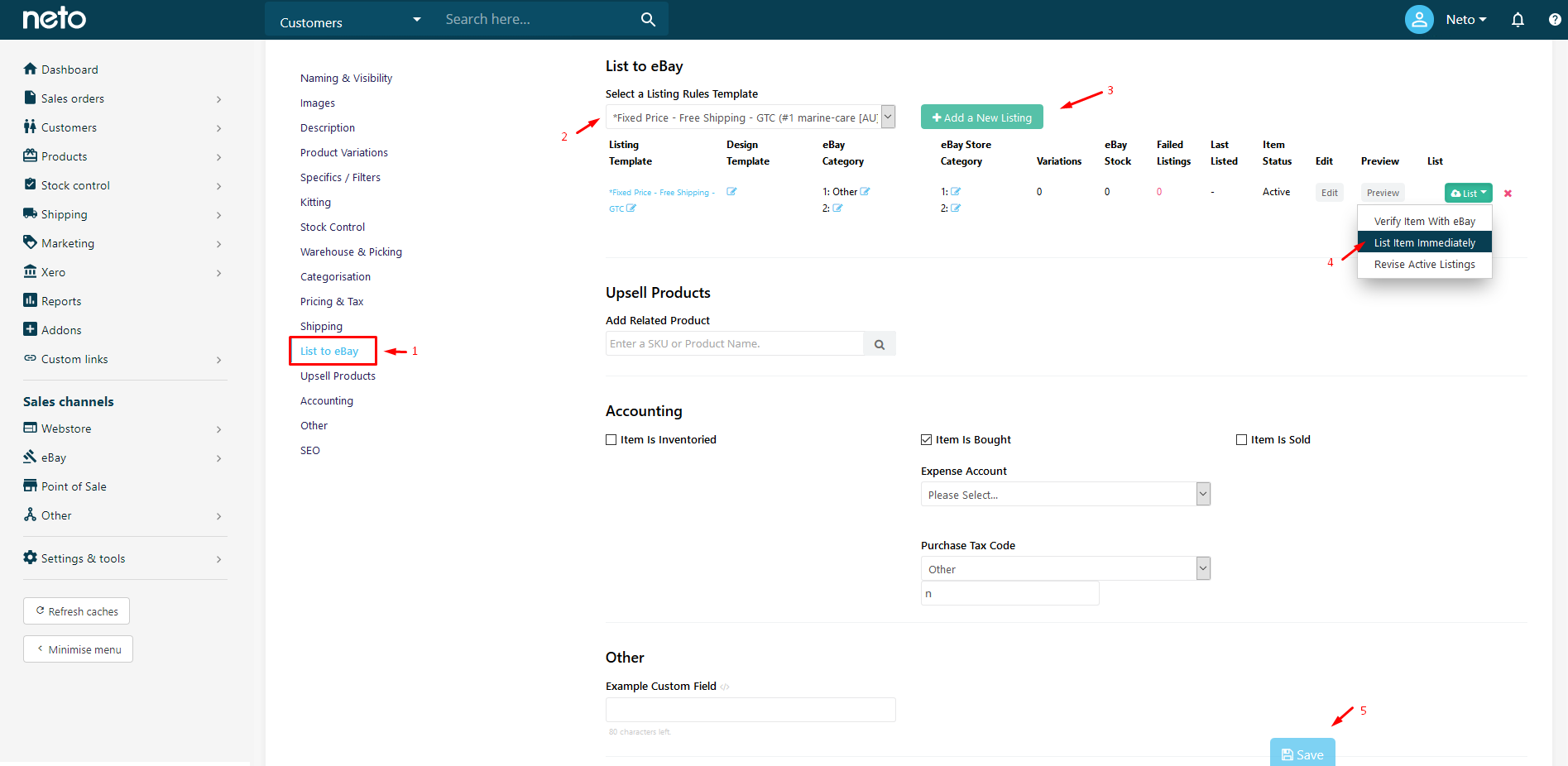Click the Marketing tag icon
The height and width of the screenshot is (766, 1568).
[x=31, y=242]
